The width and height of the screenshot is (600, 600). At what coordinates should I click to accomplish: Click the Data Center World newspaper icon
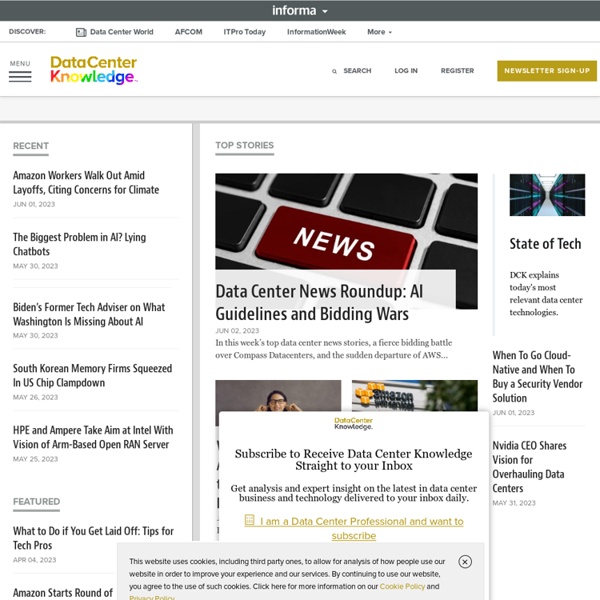click(x=81, y=32)
